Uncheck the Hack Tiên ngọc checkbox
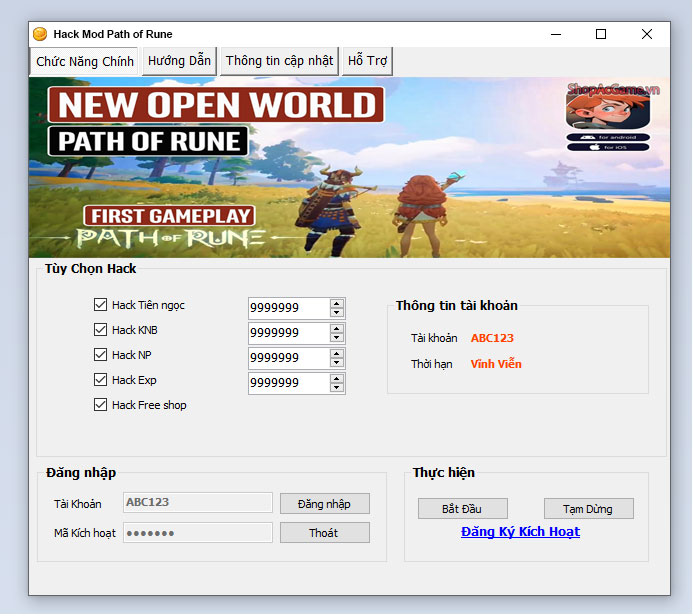This screenshot has height=616, width=693. click(100, 305)
